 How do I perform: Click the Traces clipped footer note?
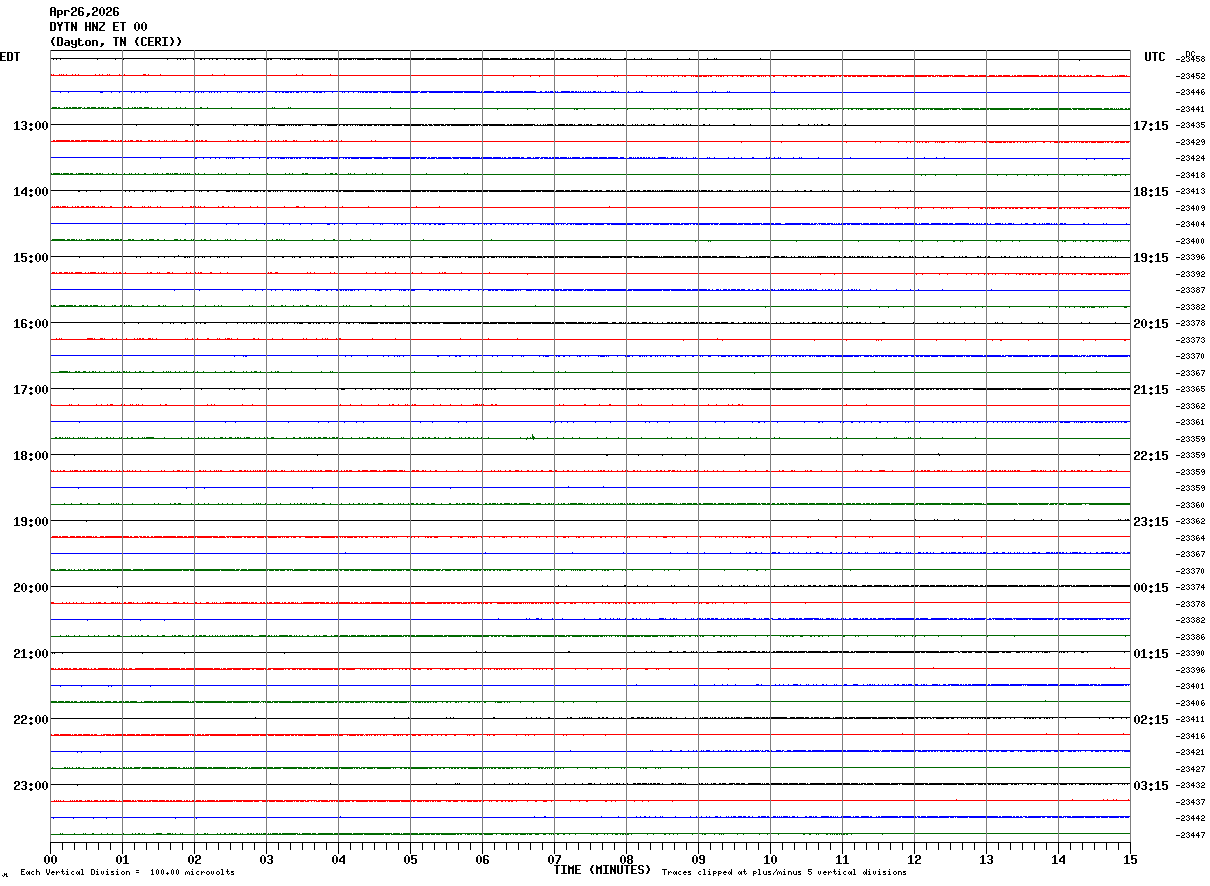click(x=784, y=872)
